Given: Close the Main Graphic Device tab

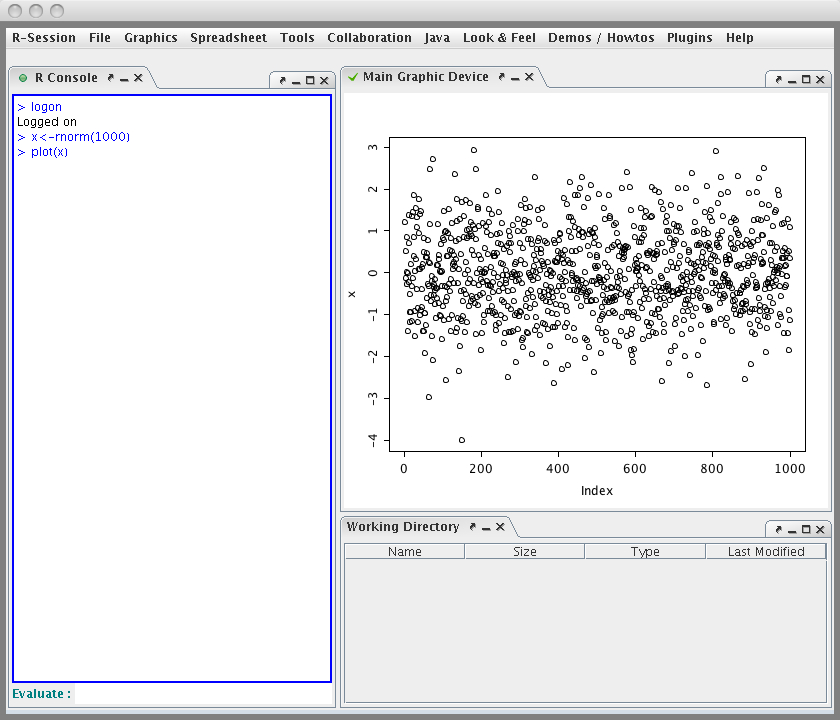Looking at the screenshot, I should (529, 77).
